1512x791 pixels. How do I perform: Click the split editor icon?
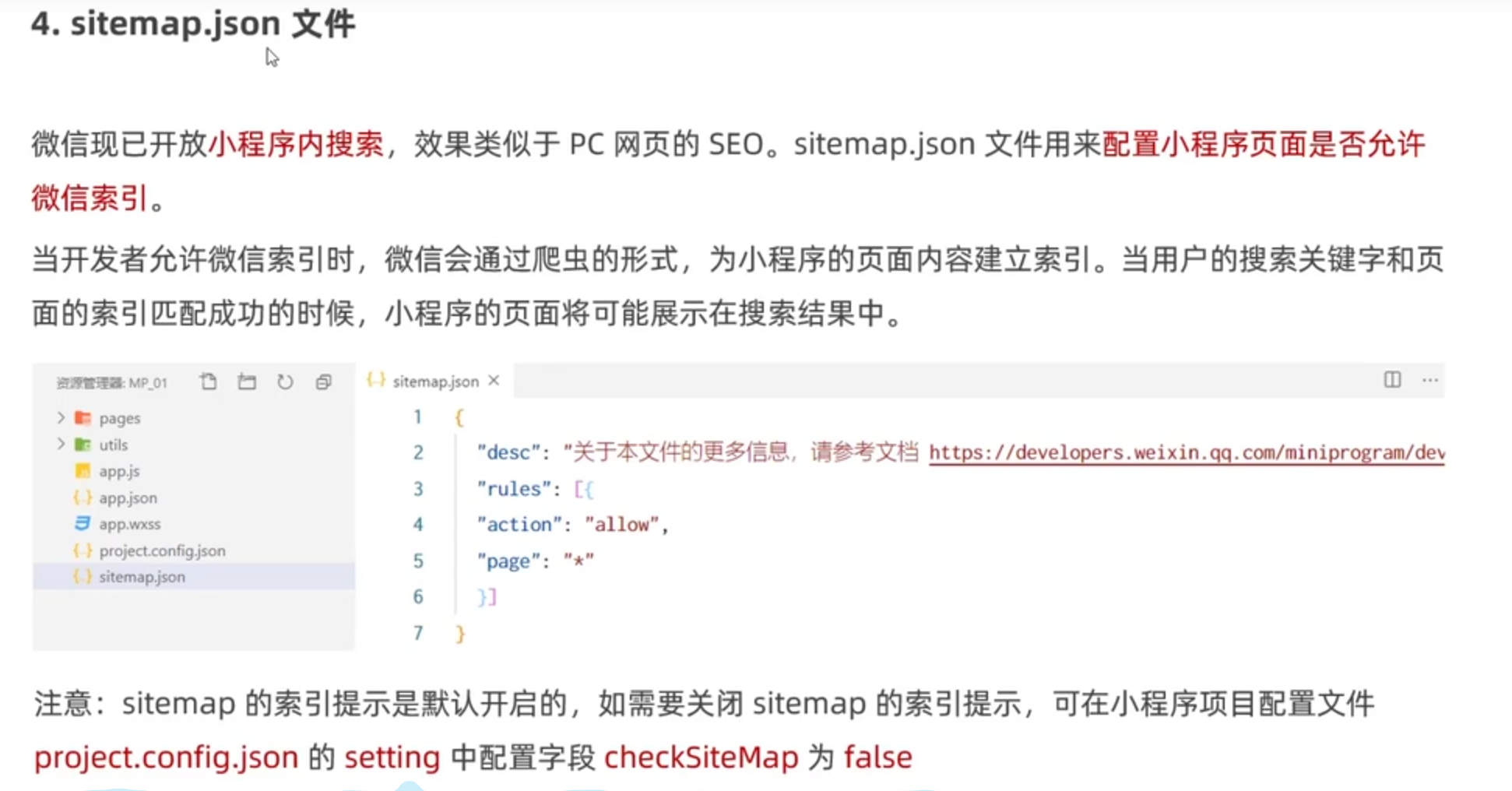coord(1392,380)
